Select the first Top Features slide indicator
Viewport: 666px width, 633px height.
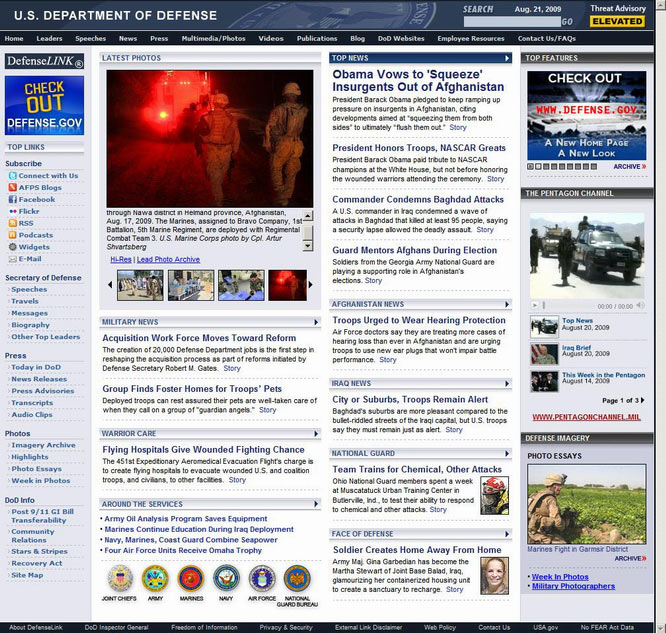point(530,167)
